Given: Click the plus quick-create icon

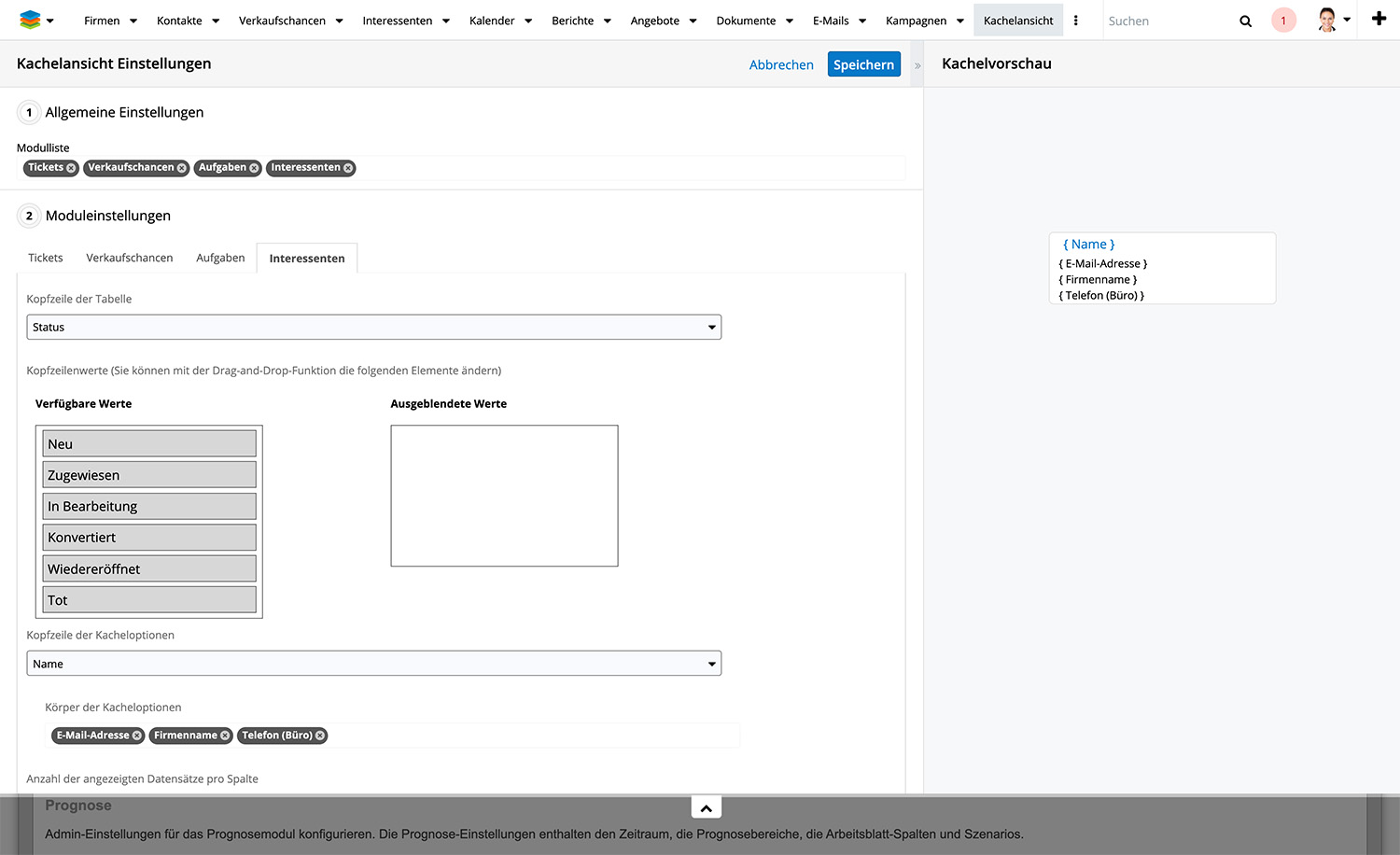Looking at the screenshot, I should coord(1379,20).
